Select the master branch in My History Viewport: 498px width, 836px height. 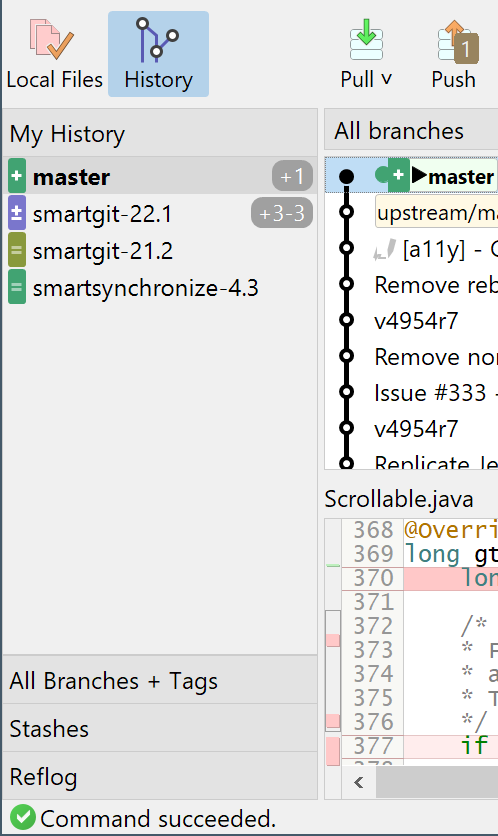point(160,176)
